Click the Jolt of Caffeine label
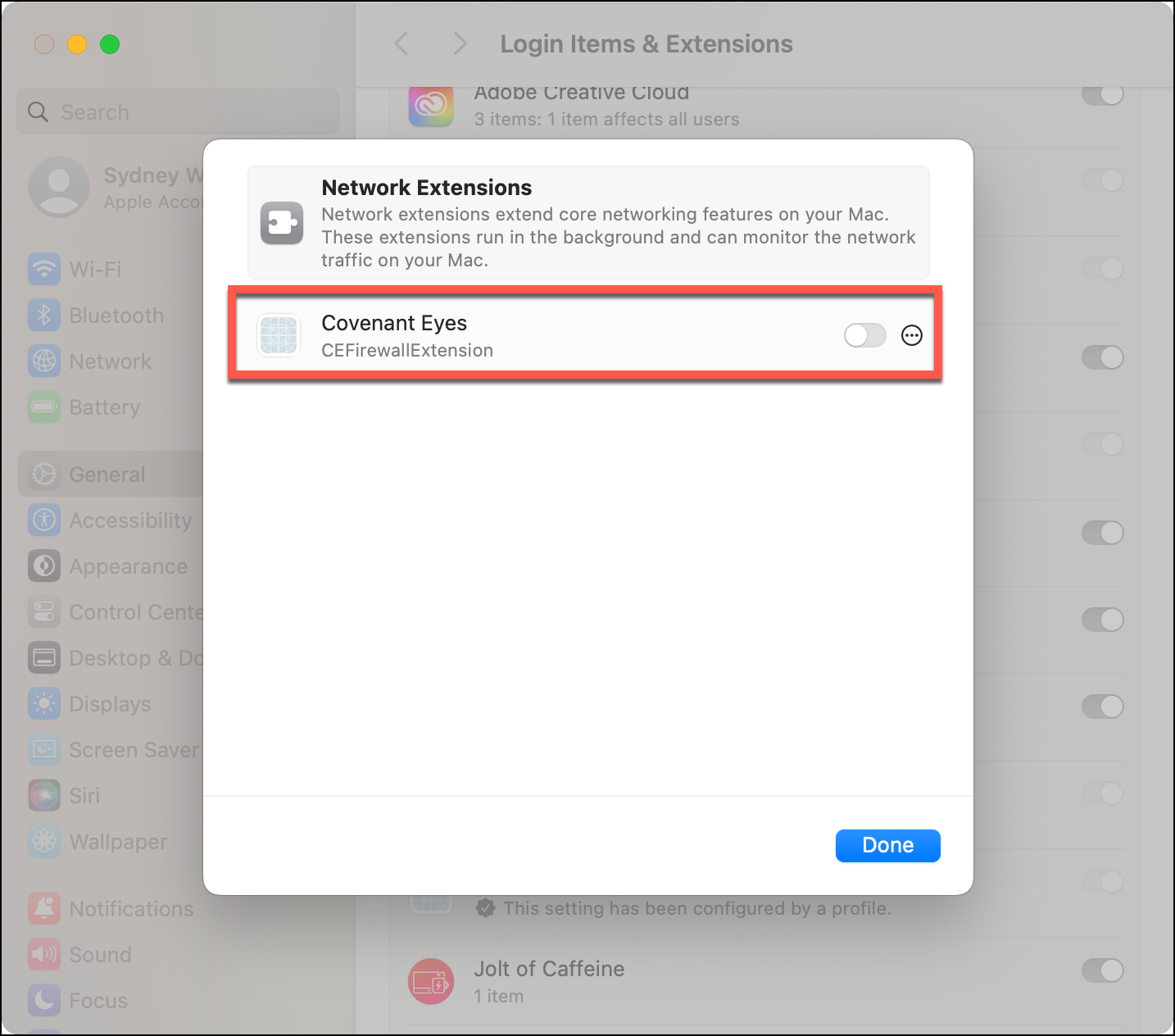 [x=549, y=969]
